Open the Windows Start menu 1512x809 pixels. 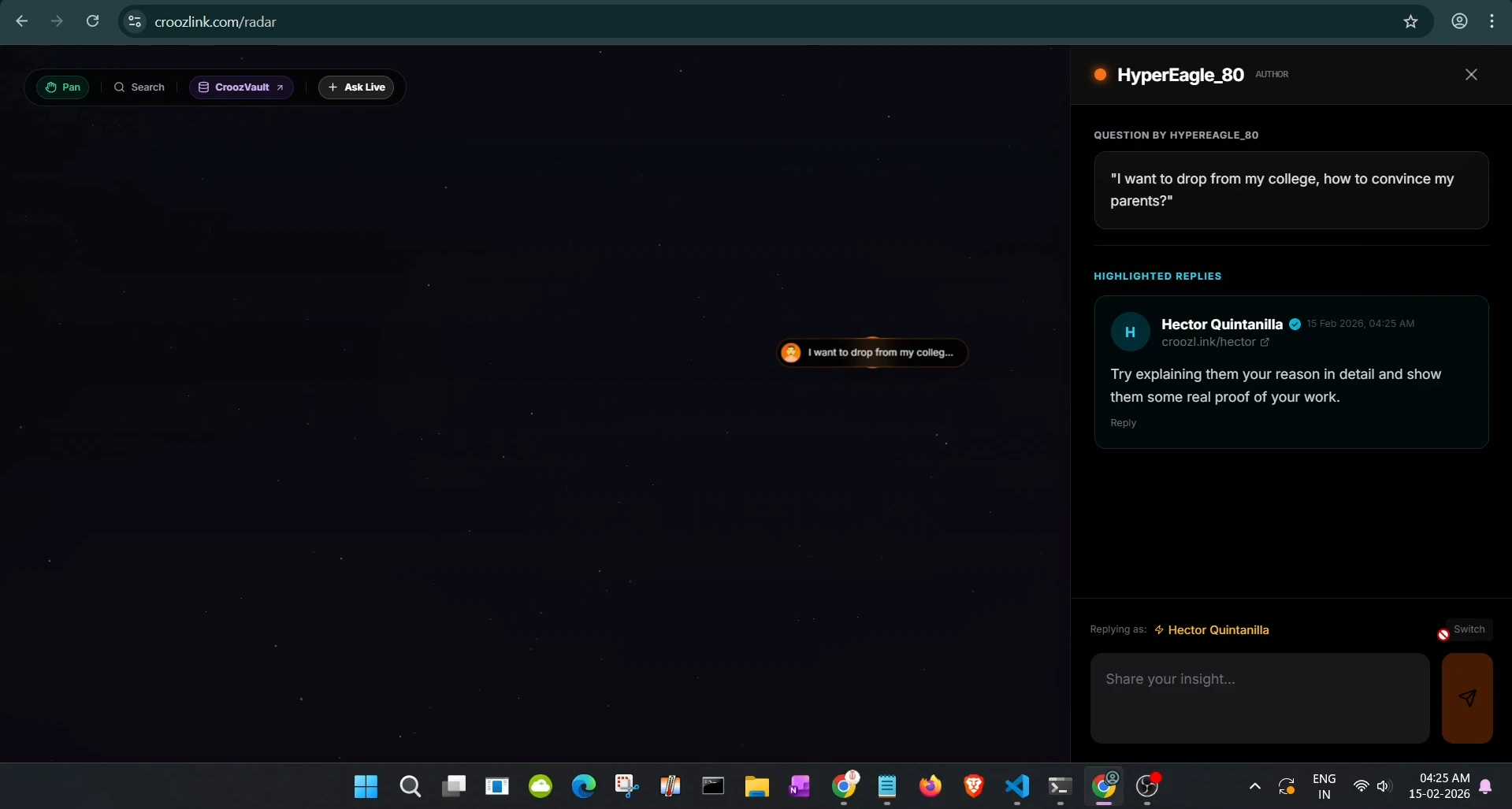tap(365, 786)
